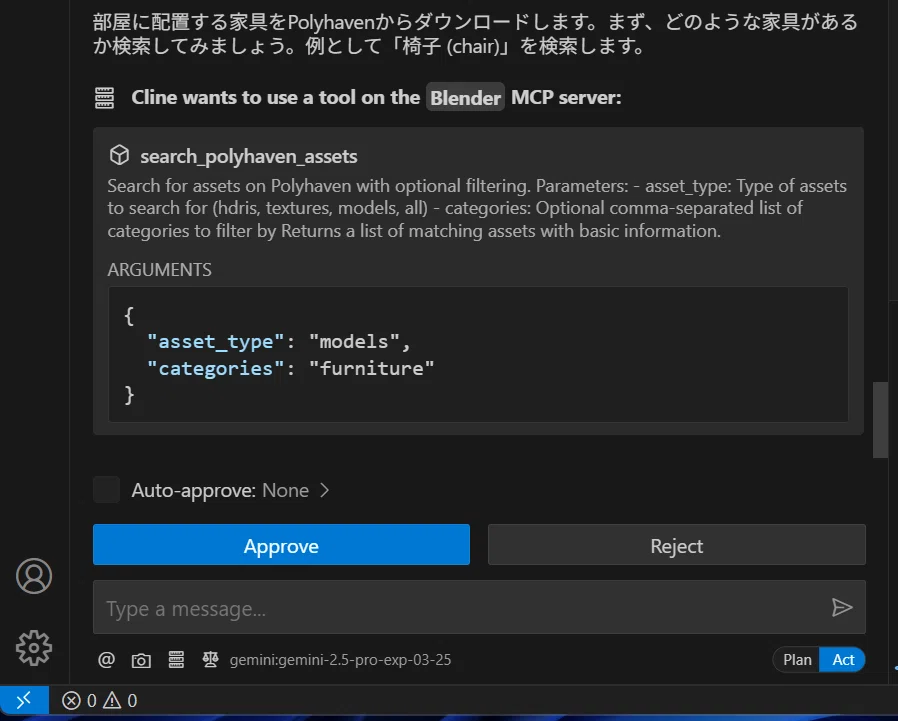
Task: Click the Reject button
Action: [676, 545]
